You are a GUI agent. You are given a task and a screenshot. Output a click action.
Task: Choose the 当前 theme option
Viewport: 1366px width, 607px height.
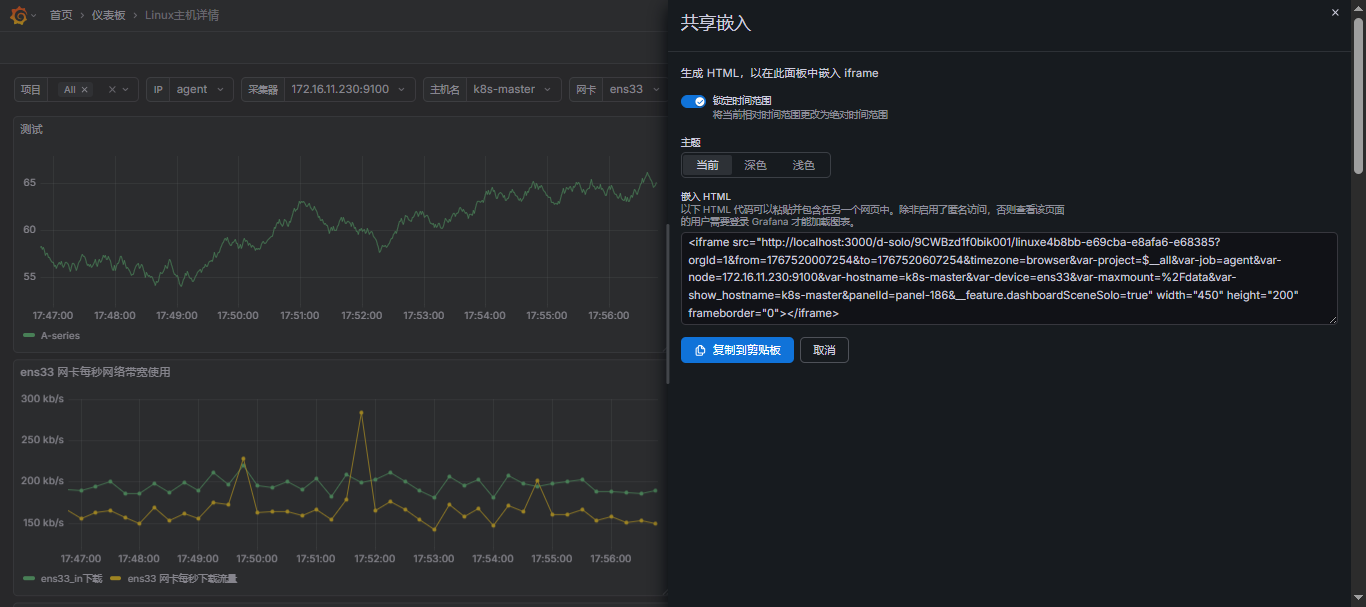point(707,165)
